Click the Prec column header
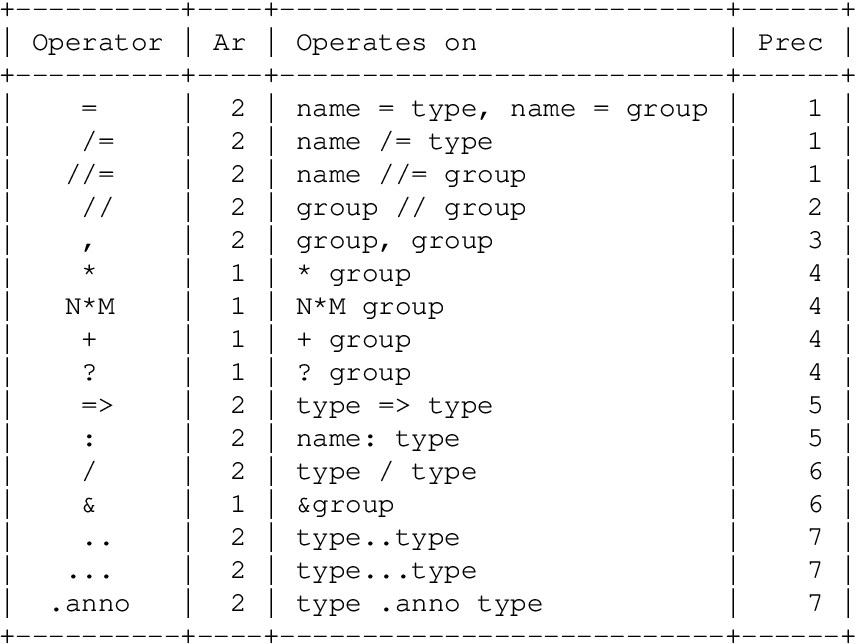Viewport: 856px width, 644px height. (x=790, y=42)
